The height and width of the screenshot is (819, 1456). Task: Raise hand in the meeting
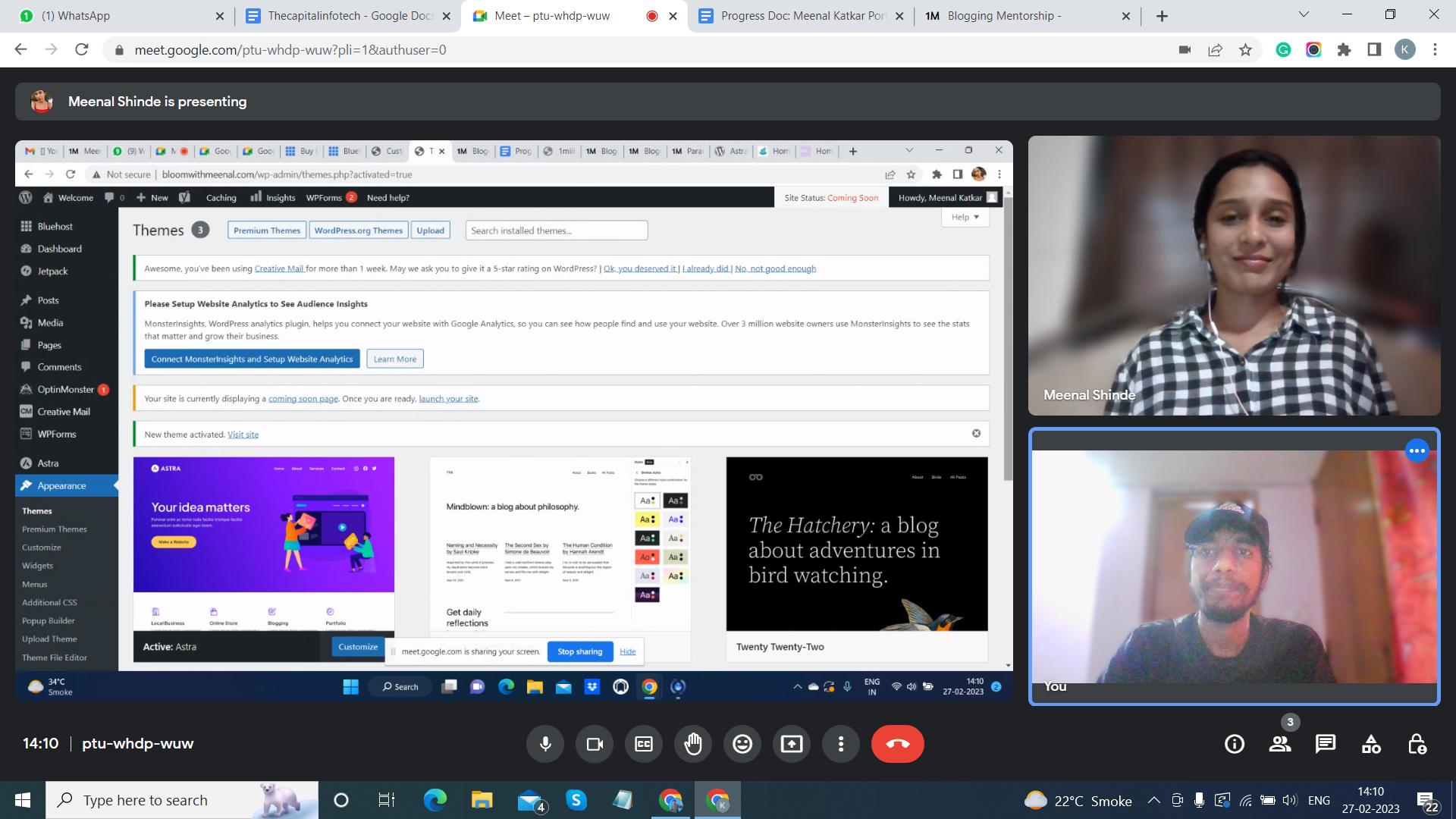click(693, 744)
